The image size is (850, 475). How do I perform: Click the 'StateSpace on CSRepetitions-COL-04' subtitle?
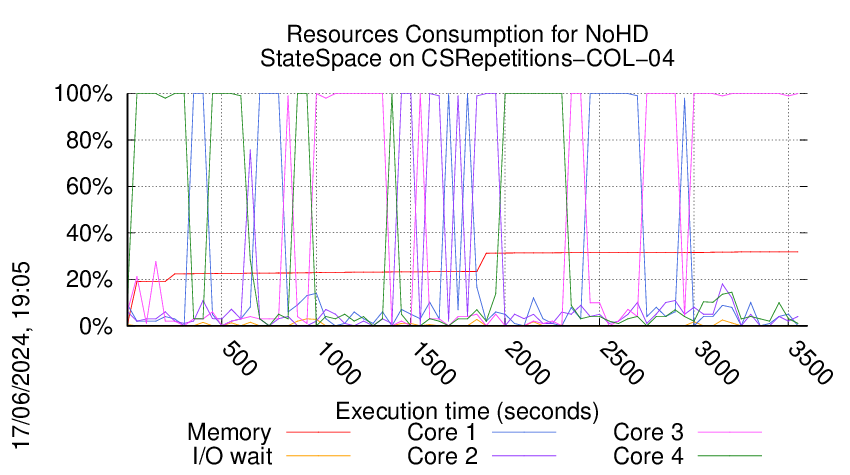467,58
